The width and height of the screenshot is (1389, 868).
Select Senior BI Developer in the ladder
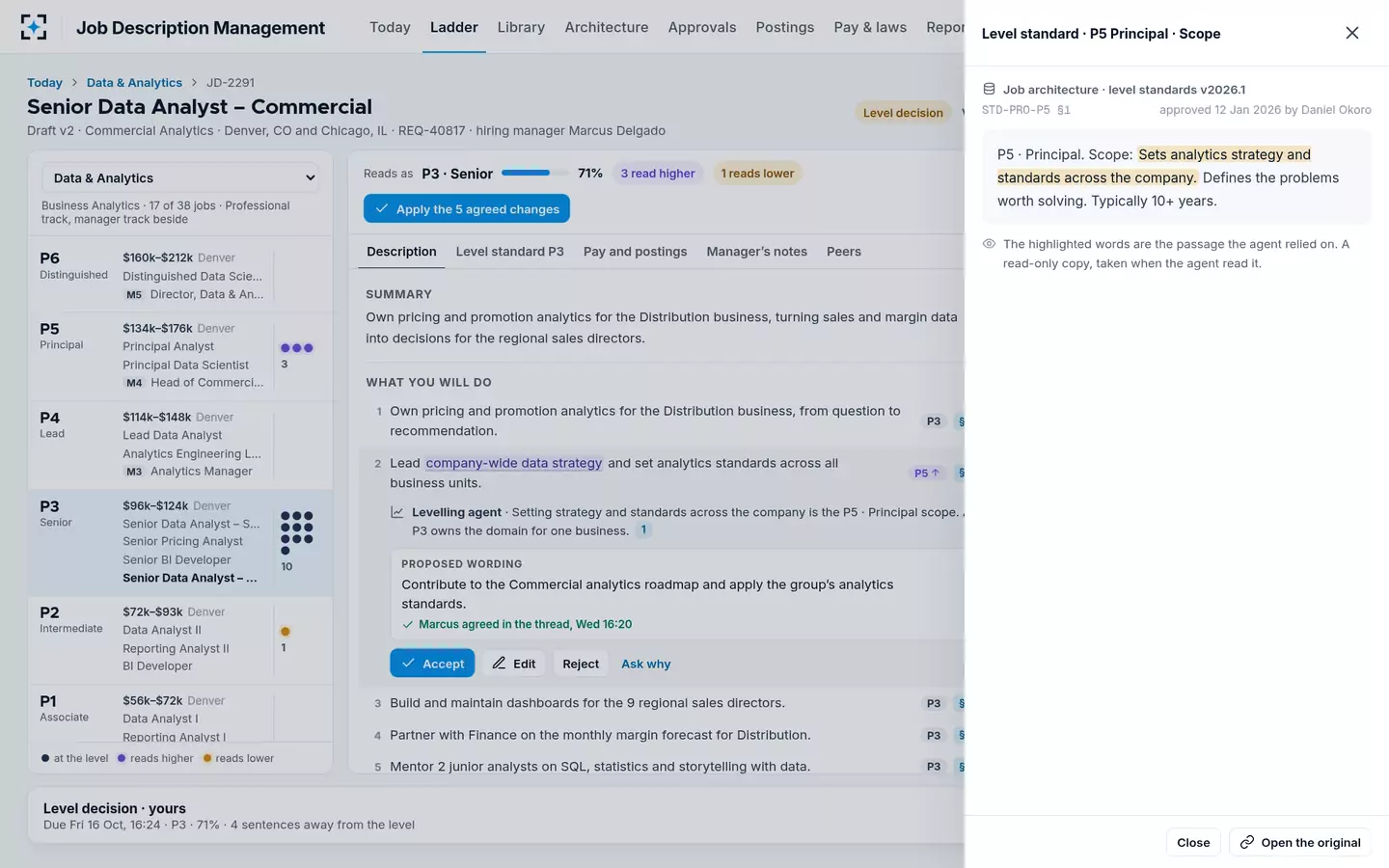177,560
